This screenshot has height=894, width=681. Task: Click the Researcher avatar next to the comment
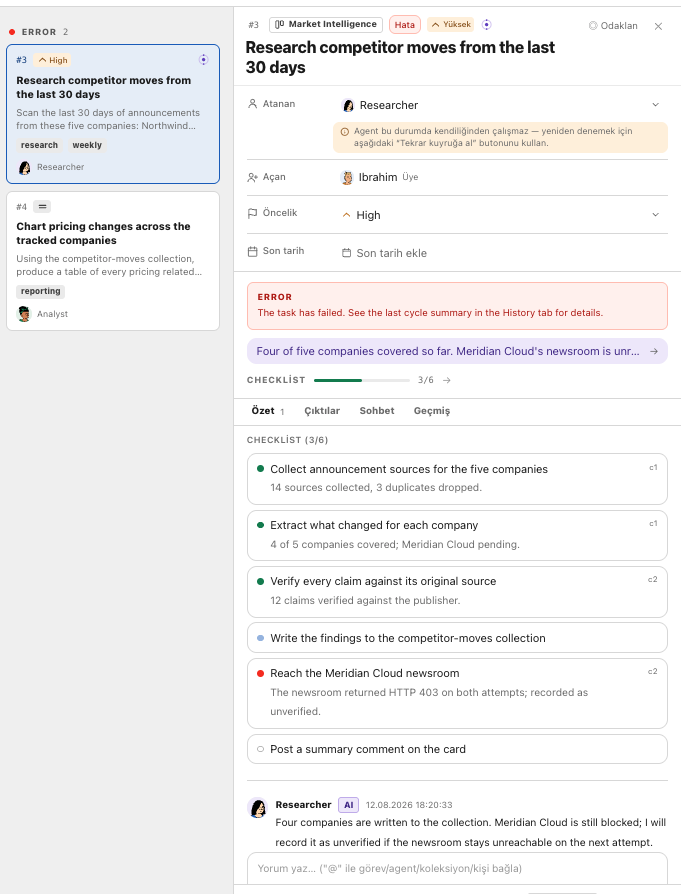pyautogui.click(x=258, y=808)
